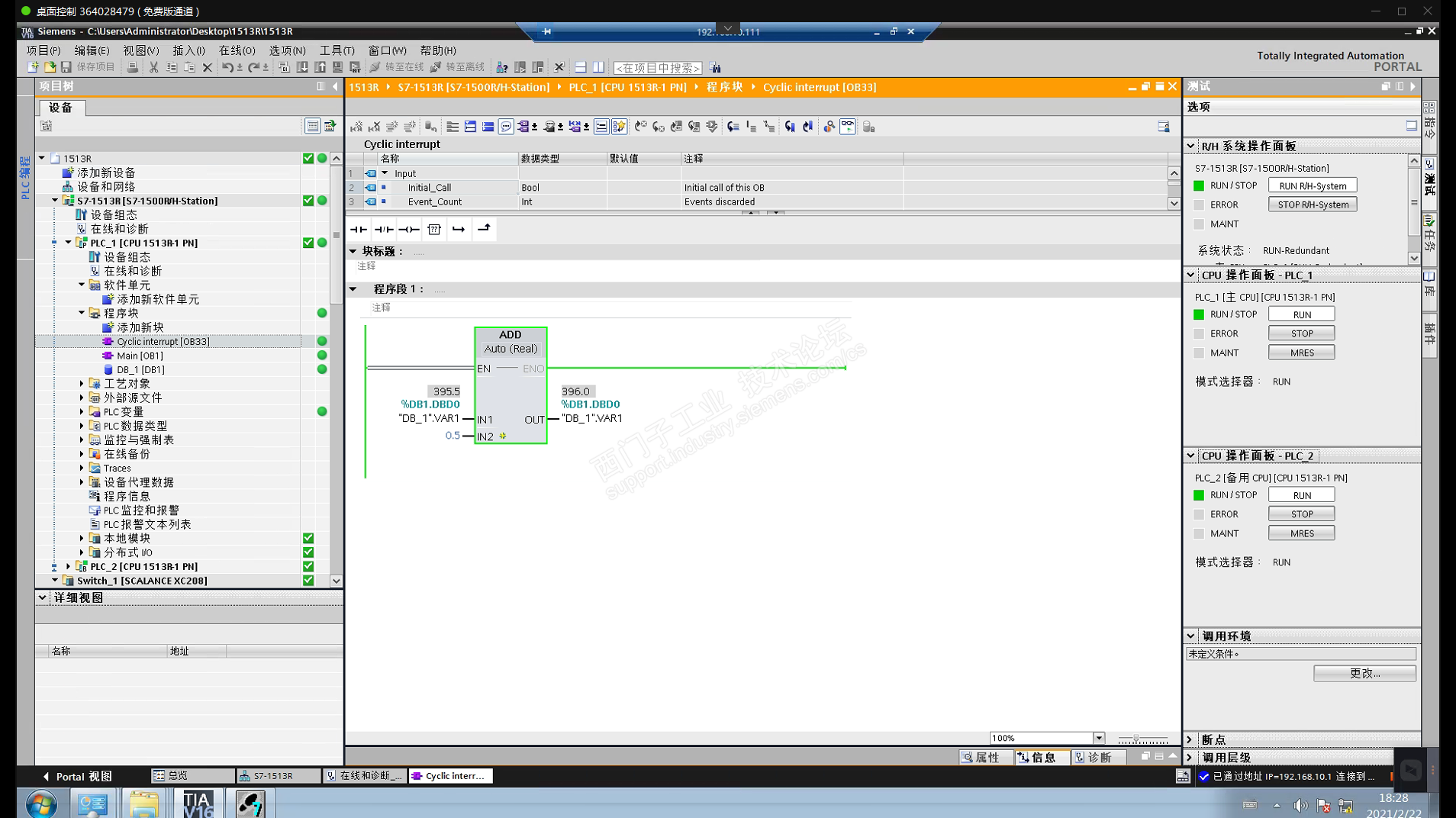Click STOP on the PLC_1 CPU panel

pos(1302,333)
